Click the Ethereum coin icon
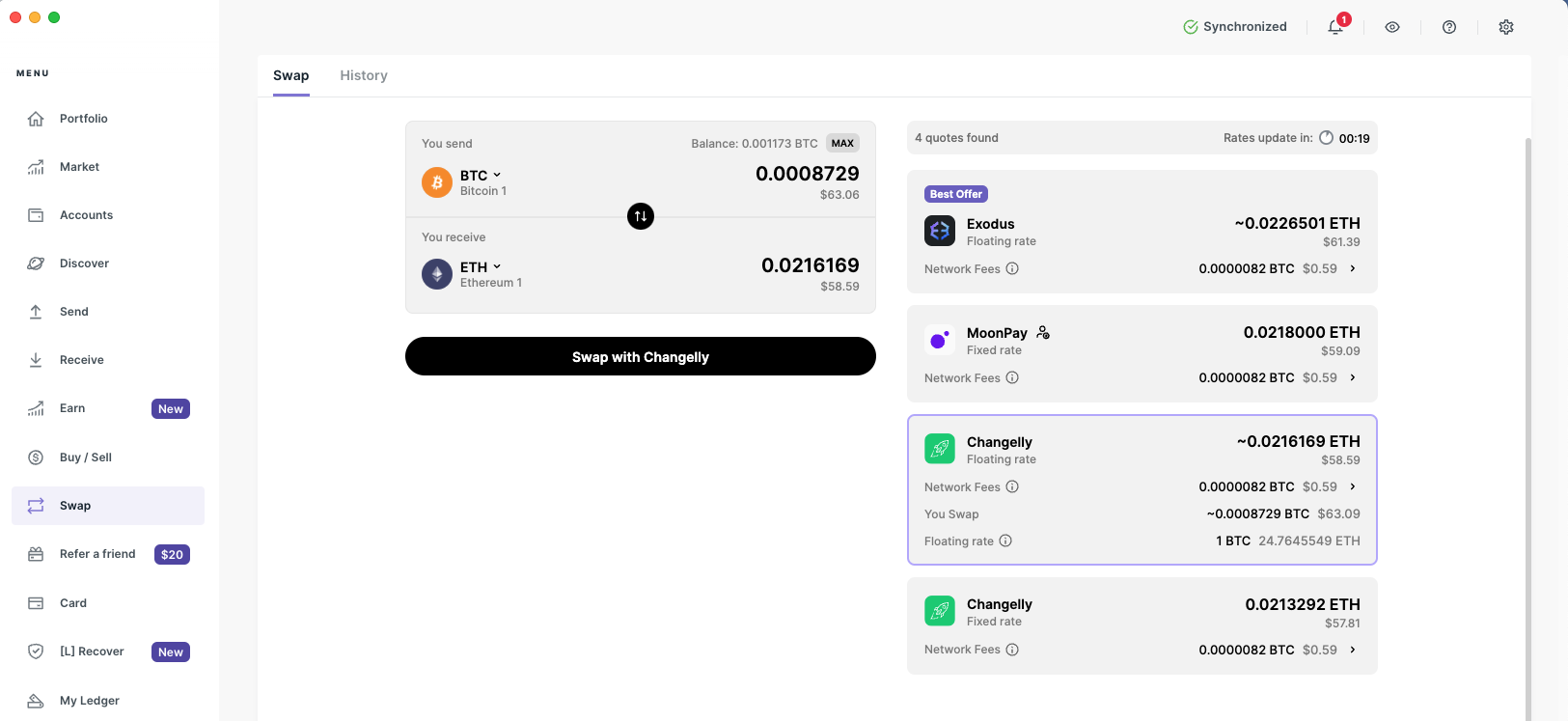1568x721 pixels. click(x=437, y=274)
